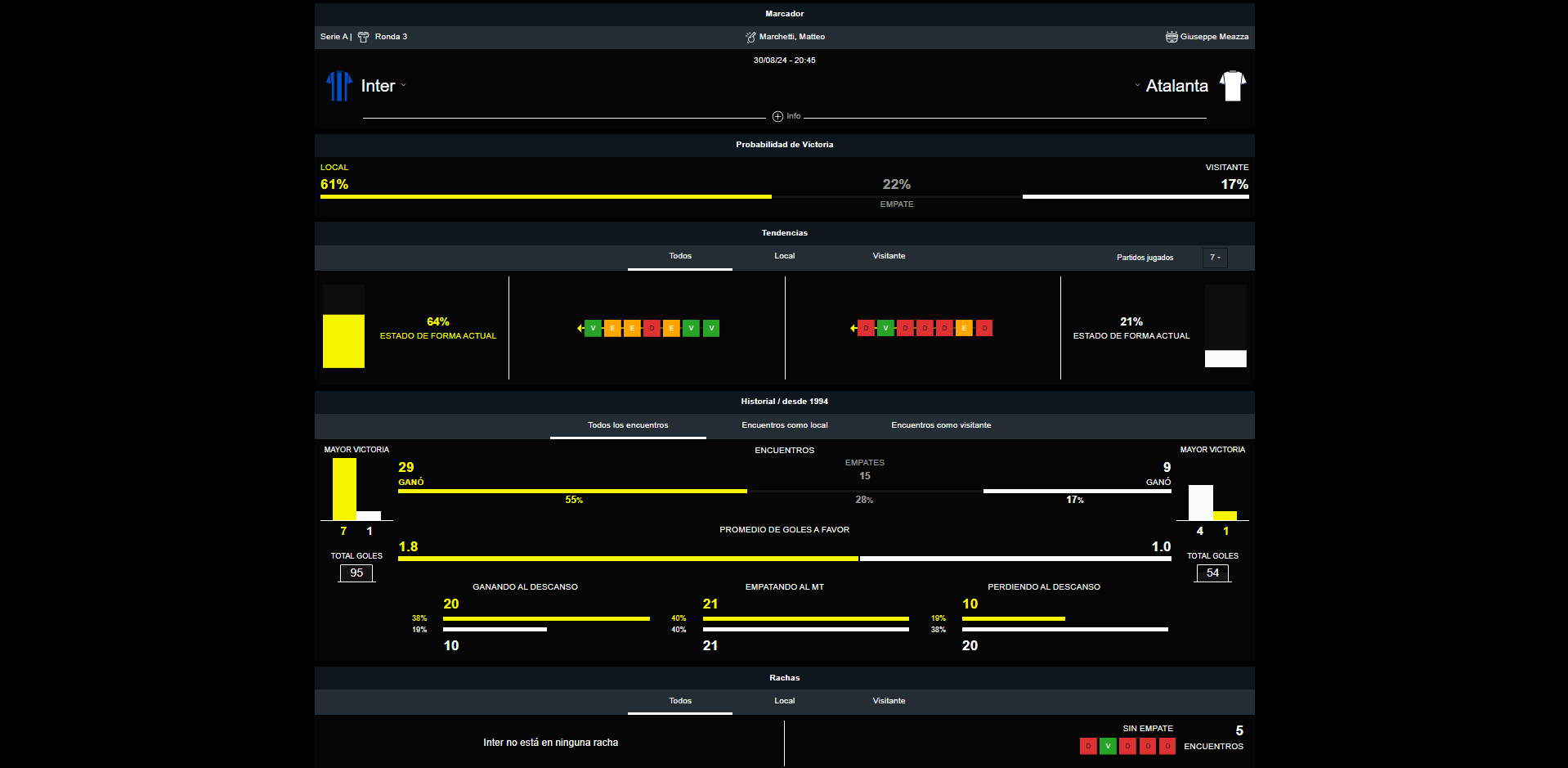Click the stadium icon beside Giuseppe Meazza
1568x768 pixels.
pyautogui.click(x=1172, y=37)
